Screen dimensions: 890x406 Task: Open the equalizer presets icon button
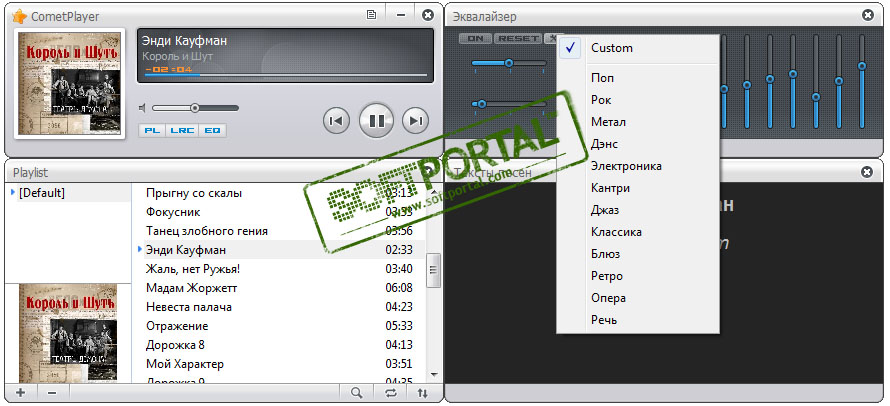[551, 39]
